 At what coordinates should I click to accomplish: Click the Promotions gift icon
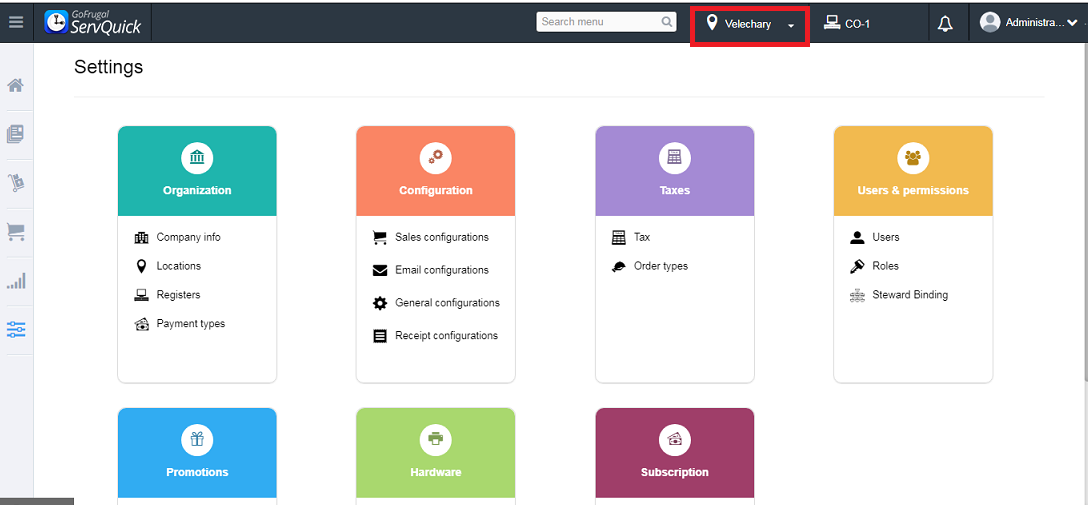(197, 439)
